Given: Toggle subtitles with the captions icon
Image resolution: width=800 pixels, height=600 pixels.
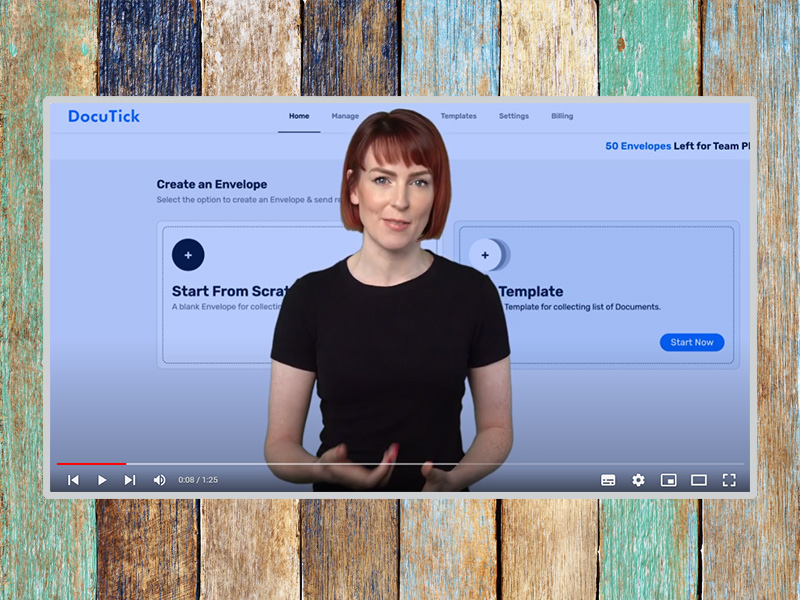Looking at the screenshot, I should tap(608, 480).
